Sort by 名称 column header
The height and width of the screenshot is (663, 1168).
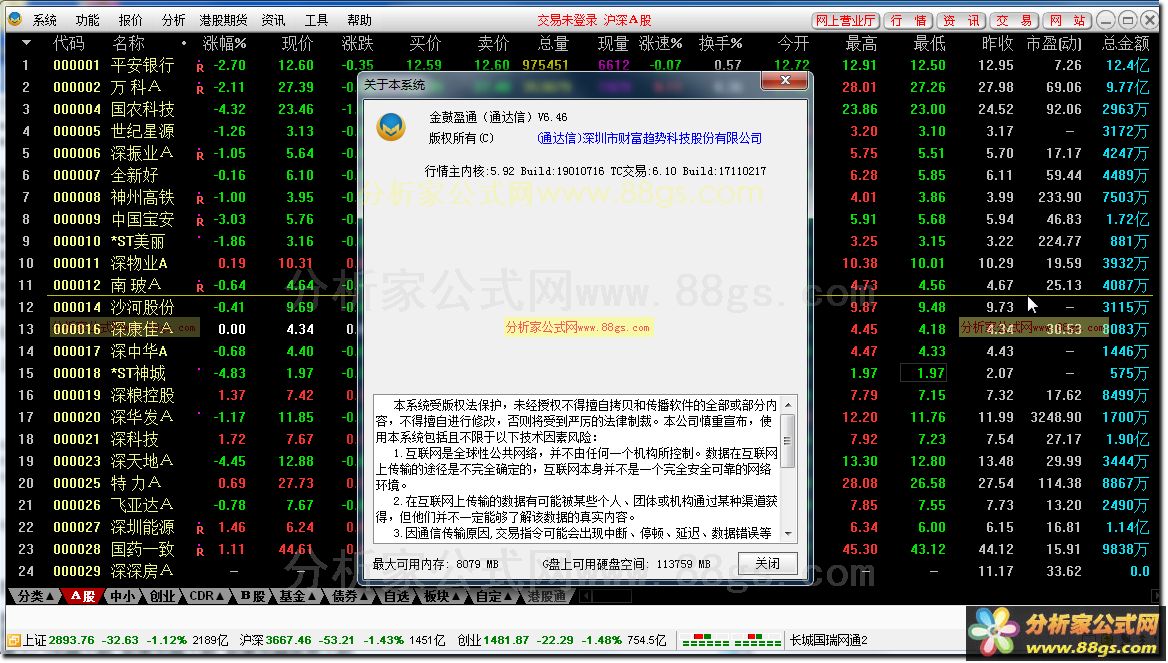(x=128, y=43)
